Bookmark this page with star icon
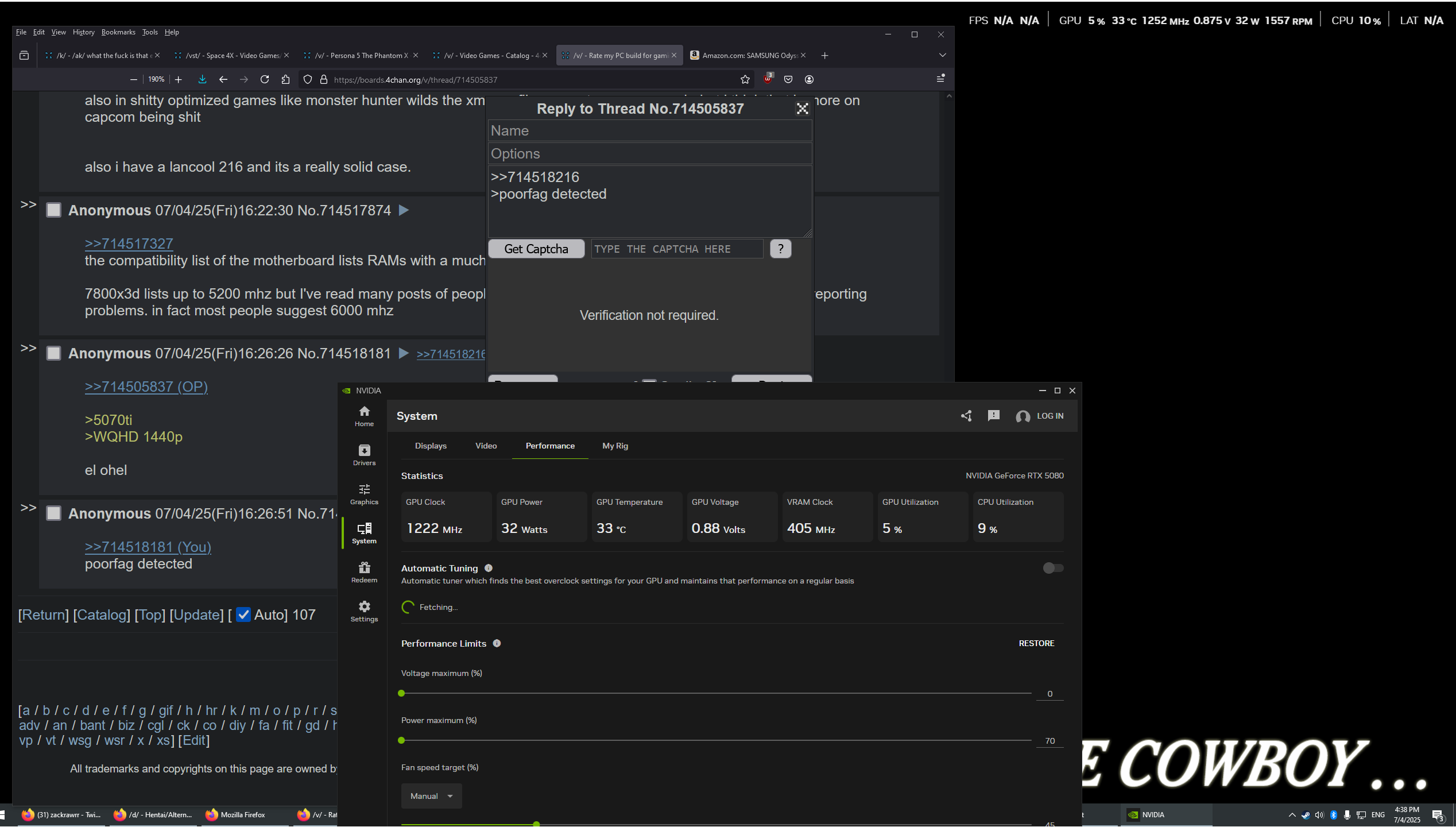The height and width of the screenshot is (827, 1456). click(x=745, y=79)
